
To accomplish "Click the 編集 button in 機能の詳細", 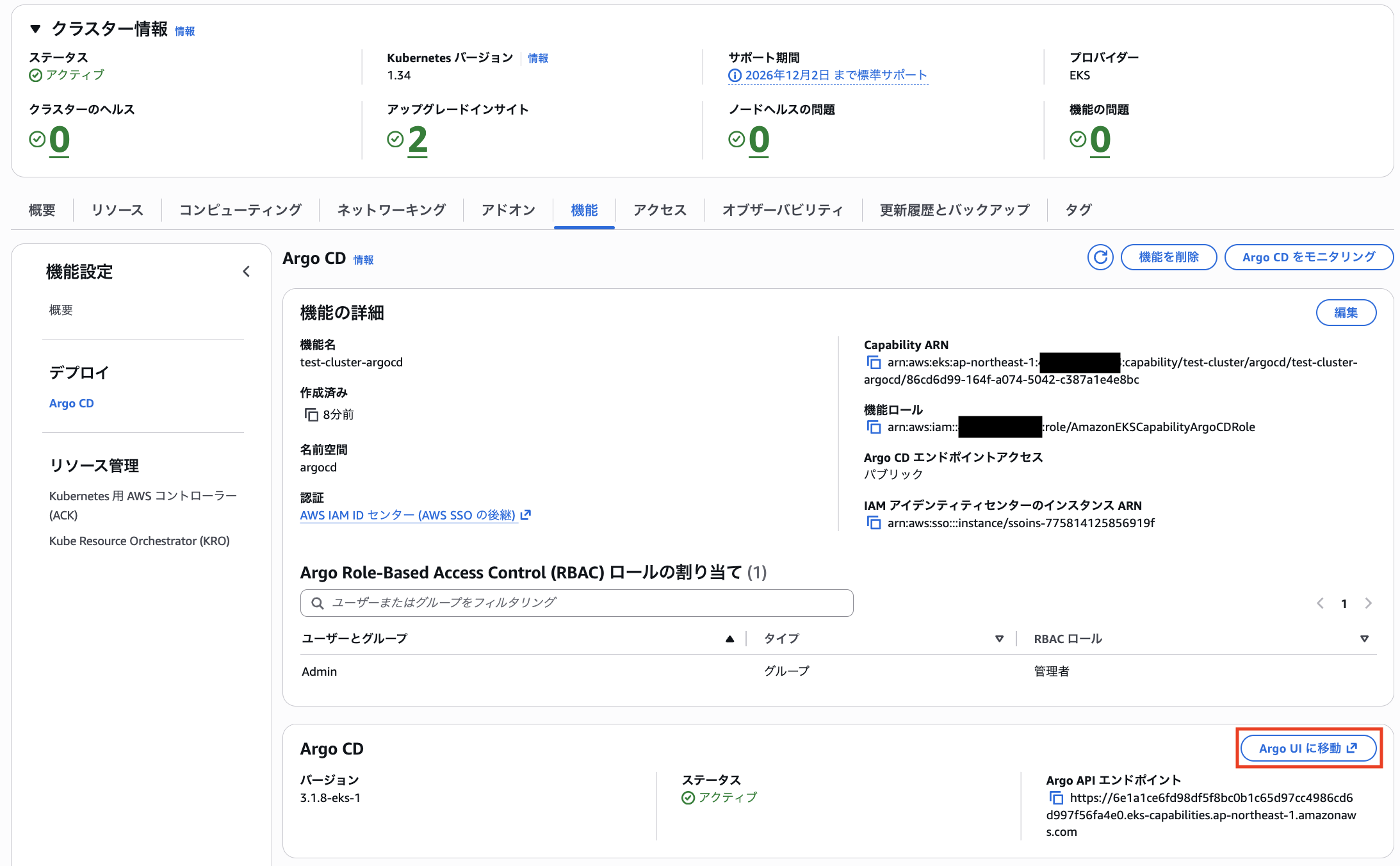I will tap(1345, 313).
